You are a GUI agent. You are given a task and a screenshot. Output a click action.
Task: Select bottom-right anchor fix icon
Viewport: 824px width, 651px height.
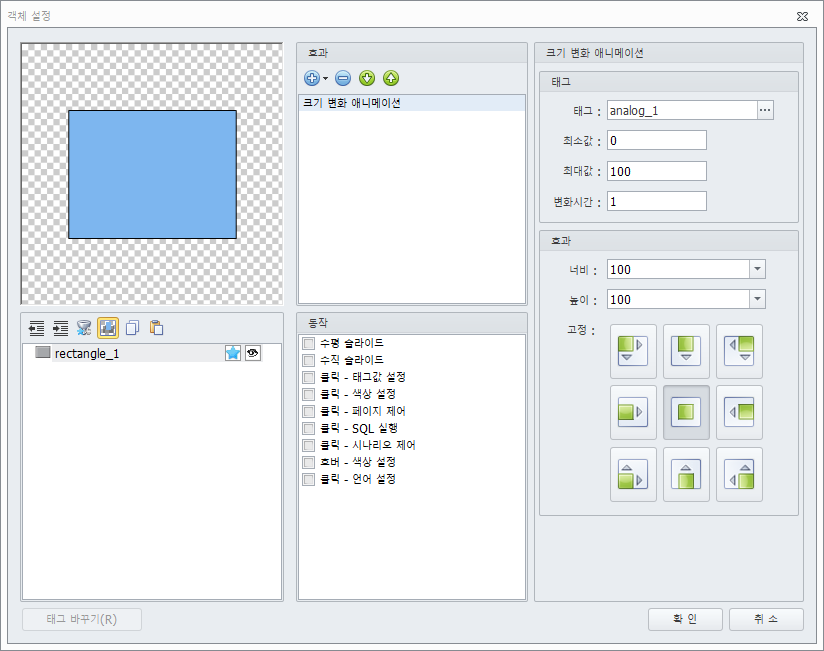pyautogui.click(x=739, y=474)
